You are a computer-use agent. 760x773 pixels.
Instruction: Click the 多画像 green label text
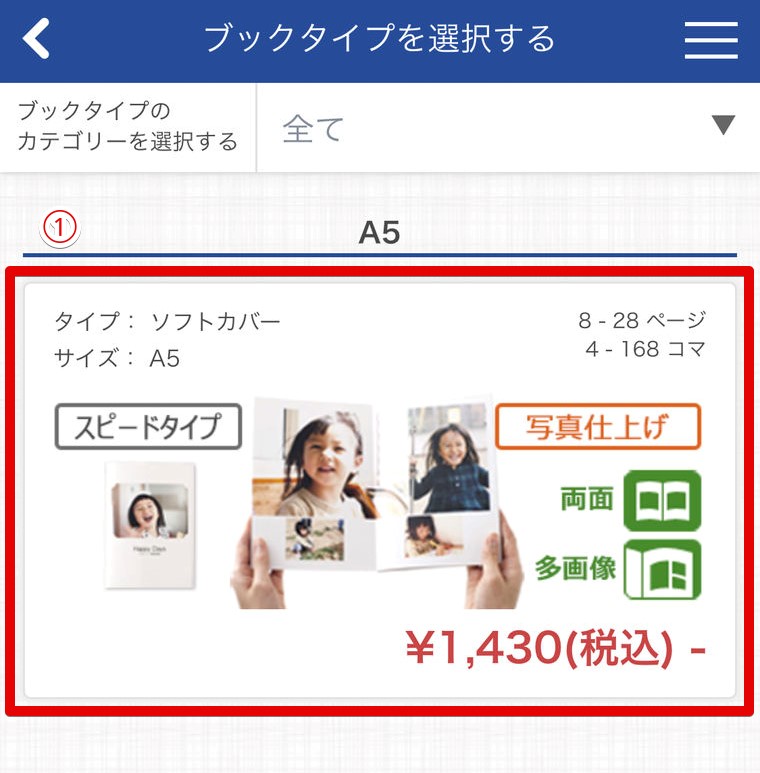575,568
